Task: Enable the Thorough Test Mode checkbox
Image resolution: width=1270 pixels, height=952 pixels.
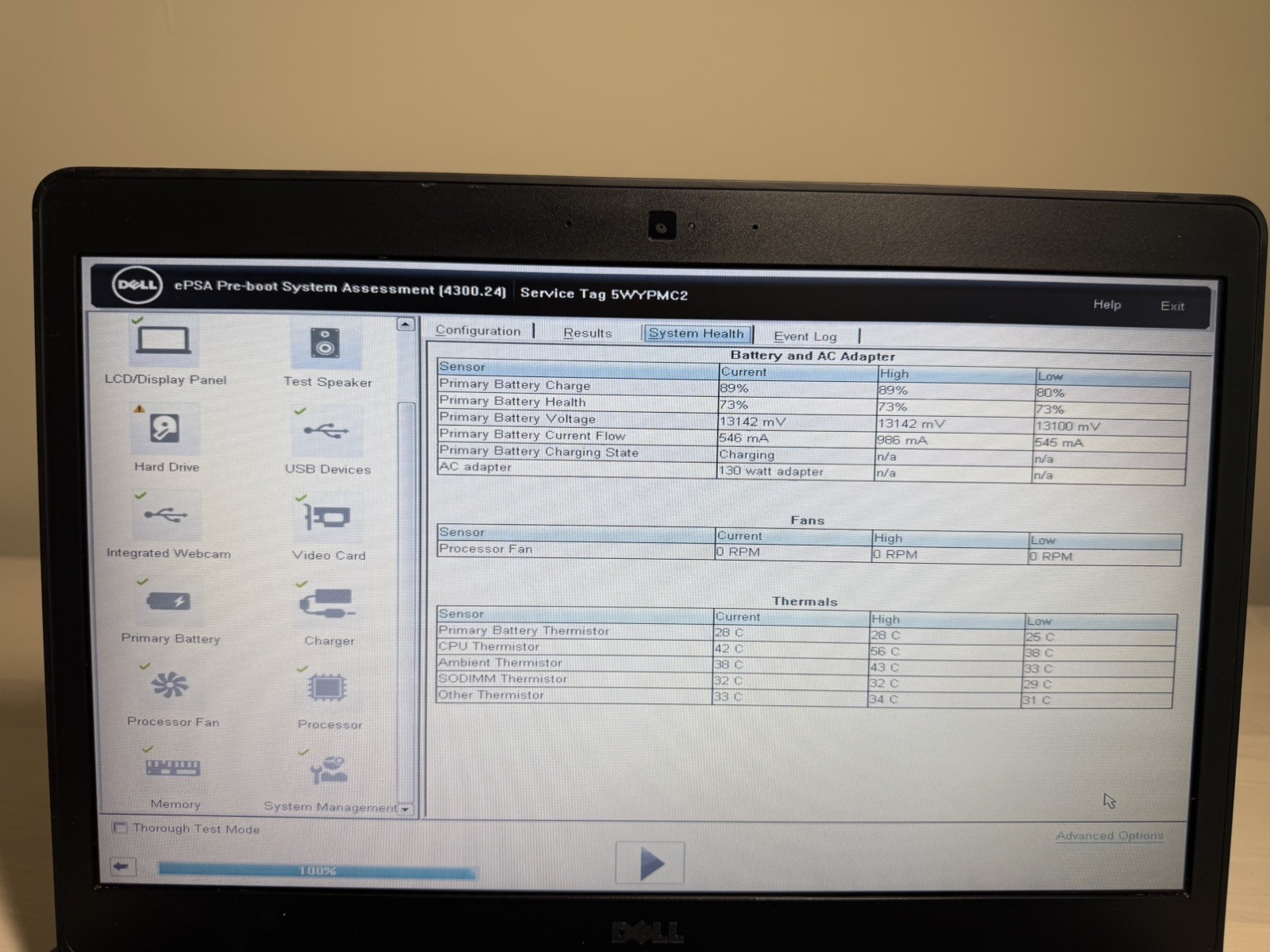Action: (x=121, y=828)
